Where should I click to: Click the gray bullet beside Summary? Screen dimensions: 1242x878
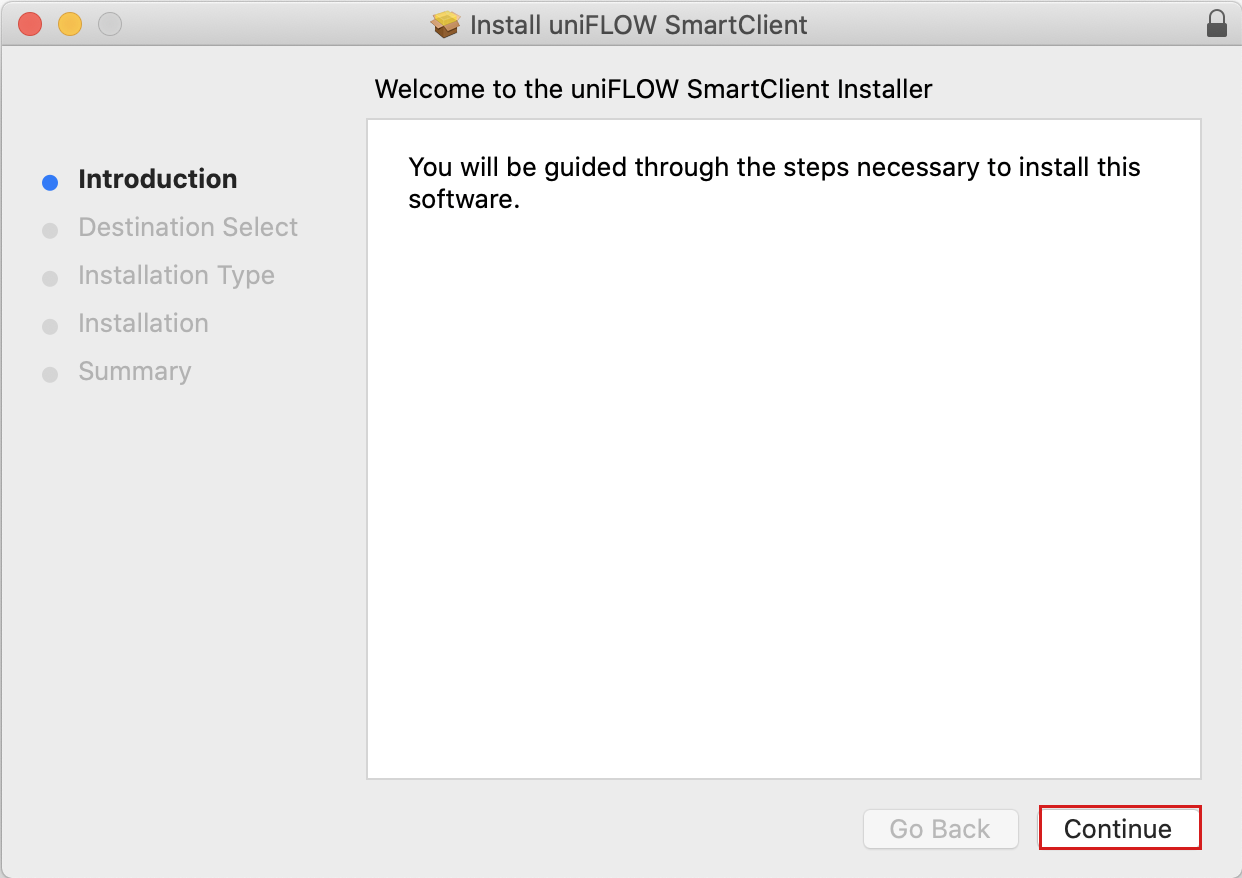pos(50,375)
